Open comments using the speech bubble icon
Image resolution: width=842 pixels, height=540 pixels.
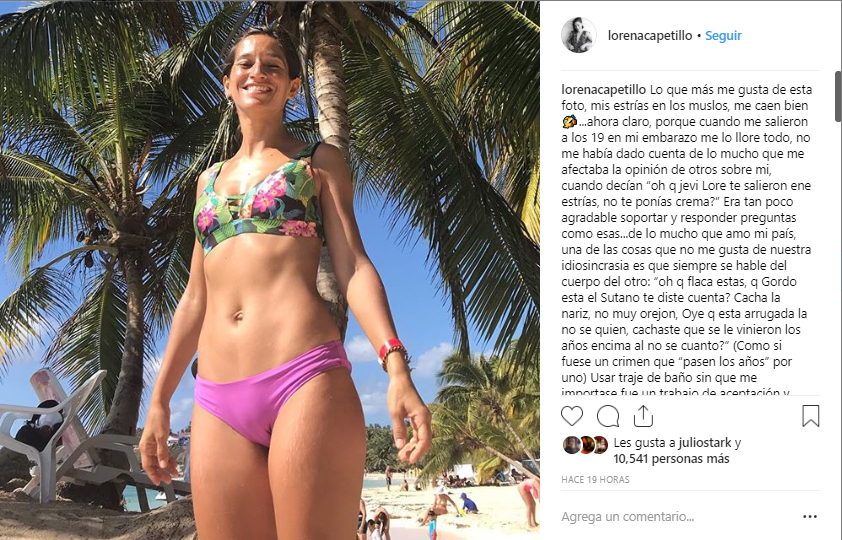click(608, 416)
